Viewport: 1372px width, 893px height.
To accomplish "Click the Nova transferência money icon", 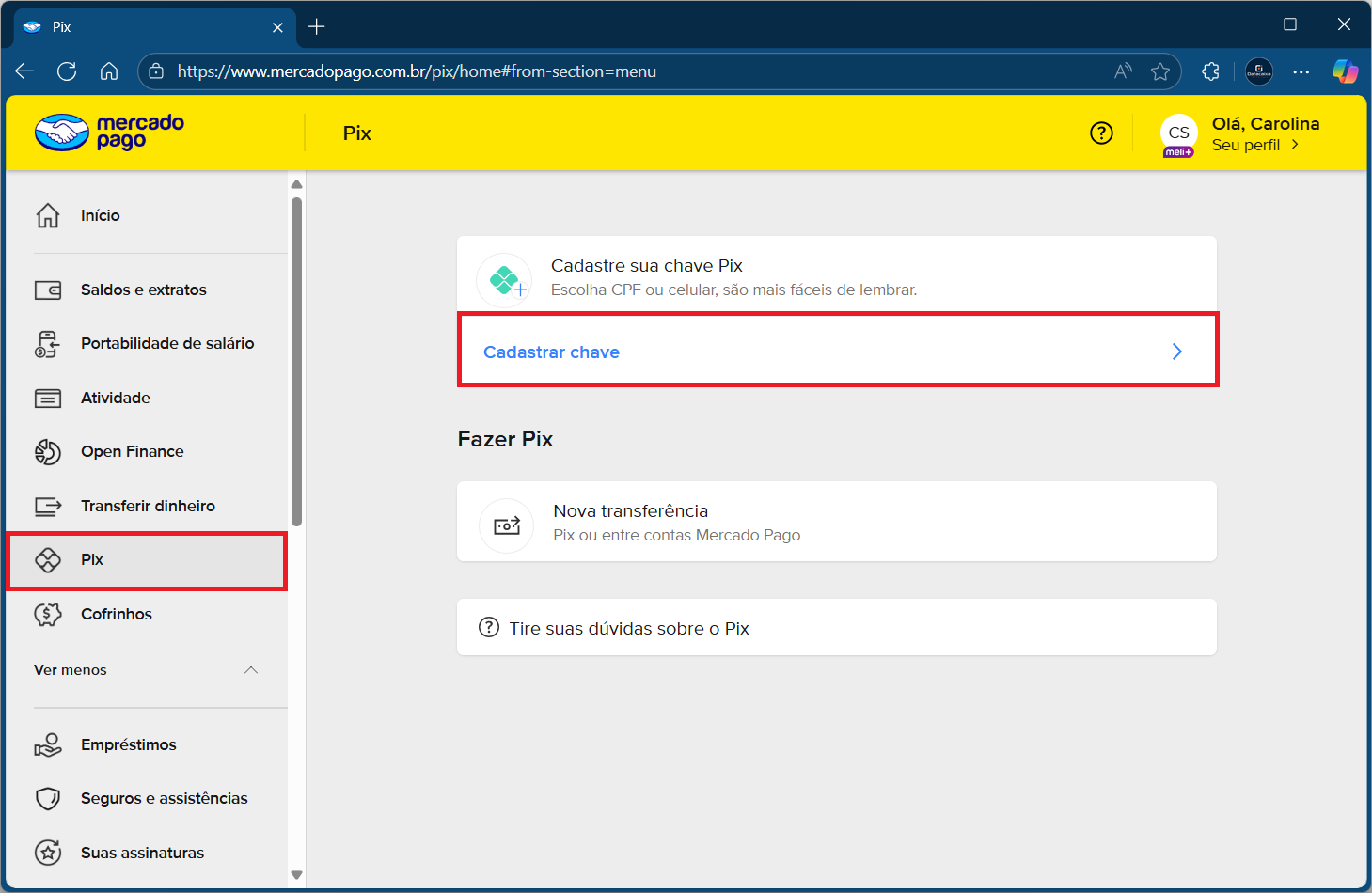I will point(507,525).
